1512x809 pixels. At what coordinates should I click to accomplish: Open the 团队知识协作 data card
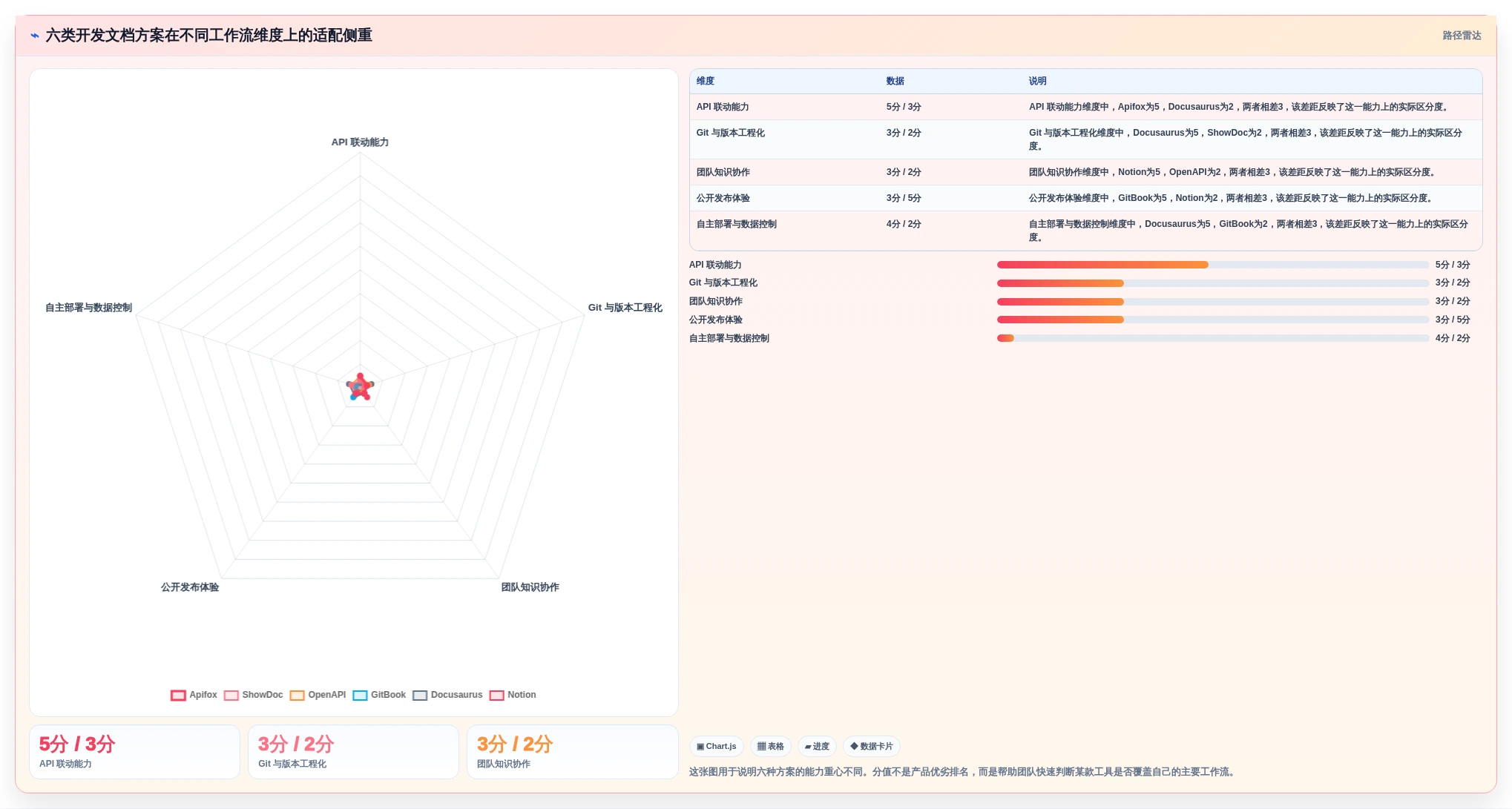572,752
